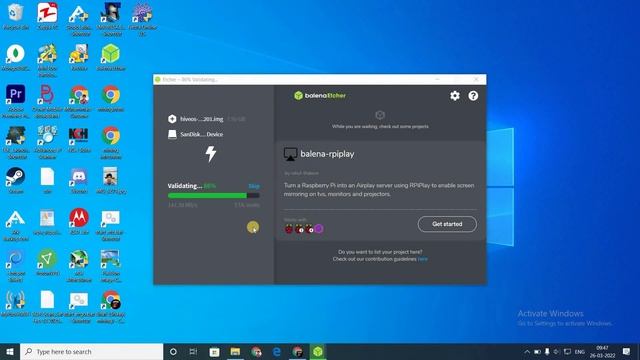Image resolution: width=640 pixels, height=360 pixels.
Task: Open the Windows Start menu
Action: click(x=10, y=351)
